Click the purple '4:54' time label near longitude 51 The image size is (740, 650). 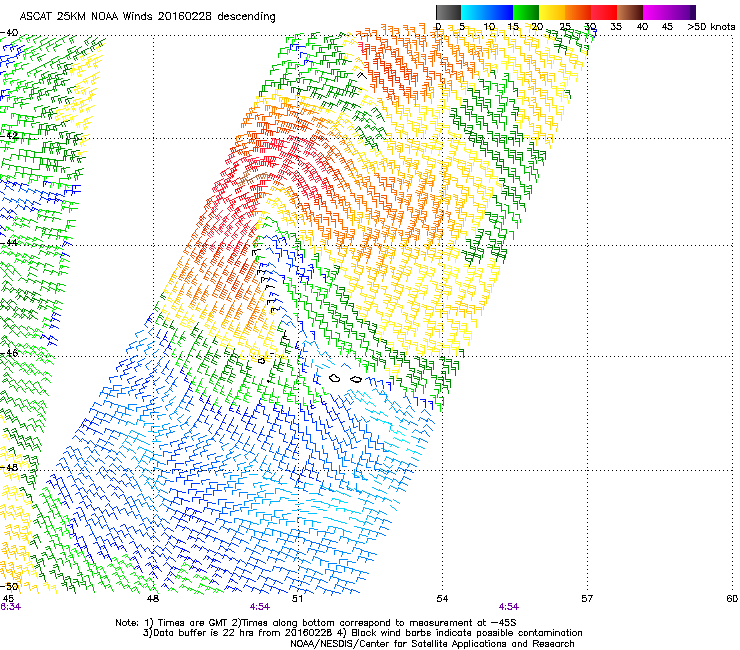coord(260,607)
